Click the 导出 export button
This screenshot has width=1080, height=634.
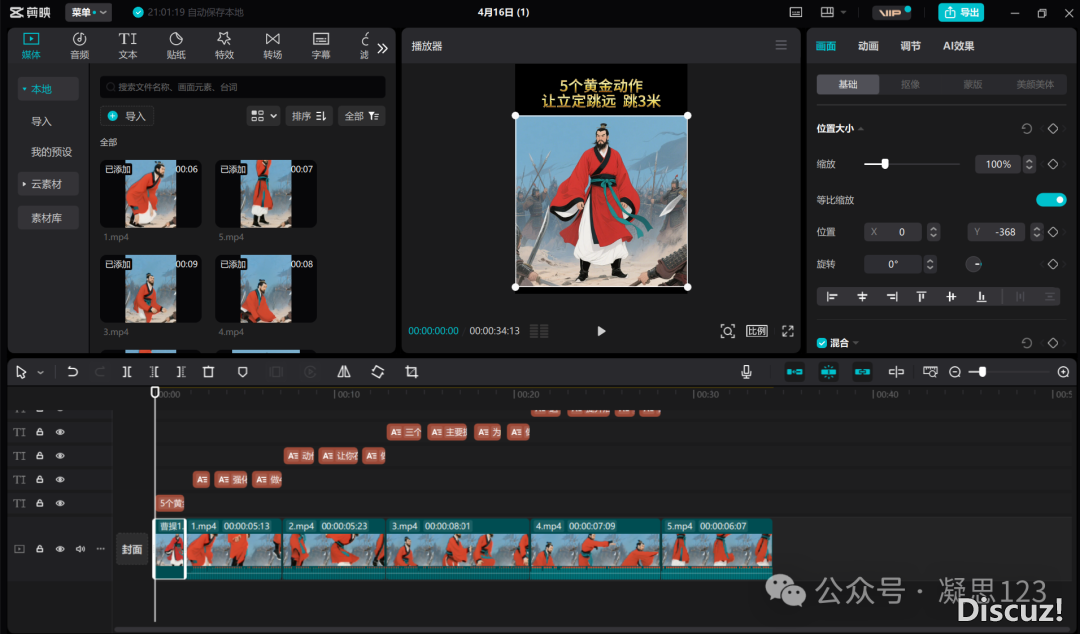(x=962, y=12)
